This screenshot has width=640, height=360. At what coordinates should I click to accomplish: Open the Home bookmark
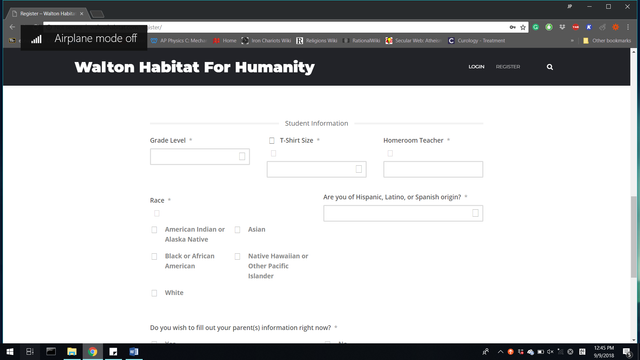pos(225,41)
